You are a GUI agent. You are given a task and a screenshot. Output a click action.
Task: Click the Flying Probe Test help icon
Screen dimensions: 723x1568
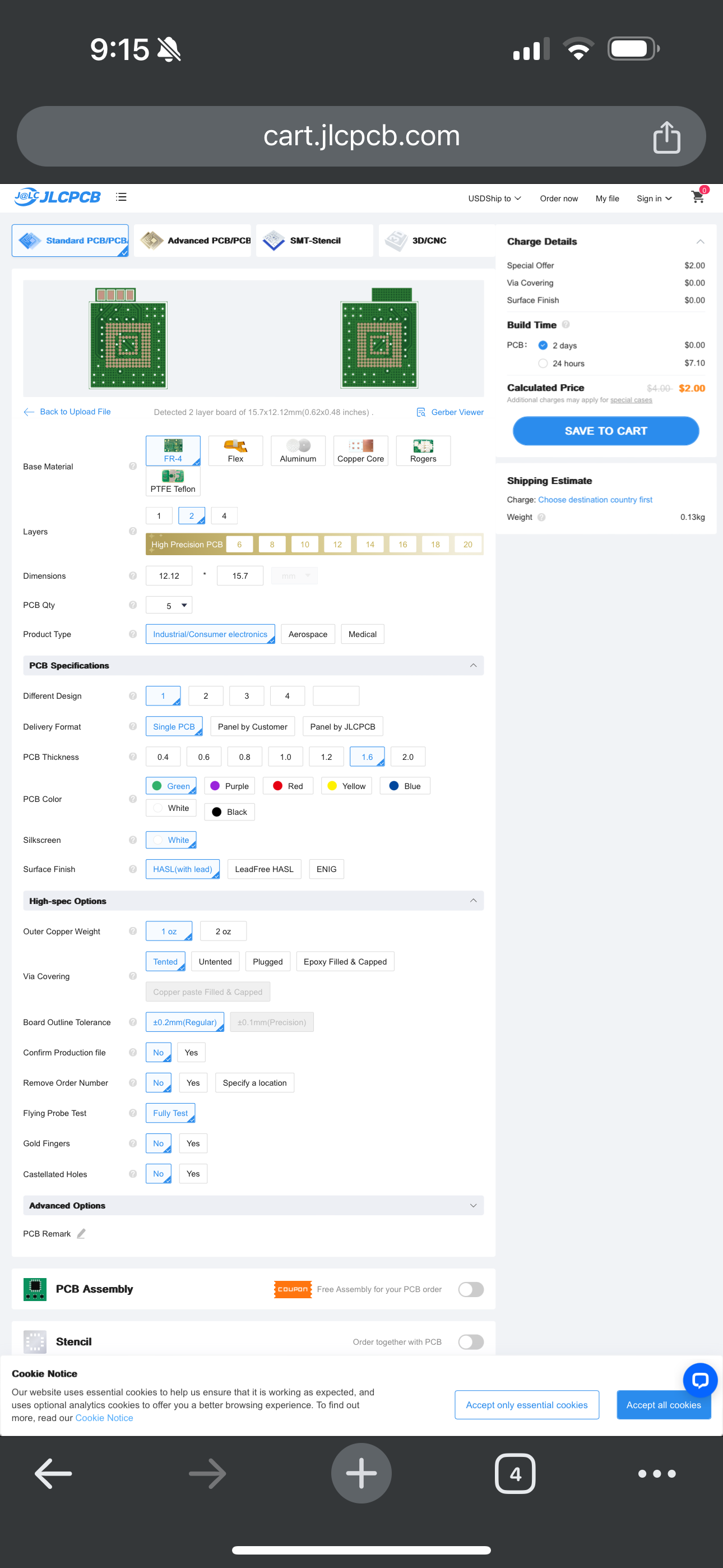(133, 1113)
